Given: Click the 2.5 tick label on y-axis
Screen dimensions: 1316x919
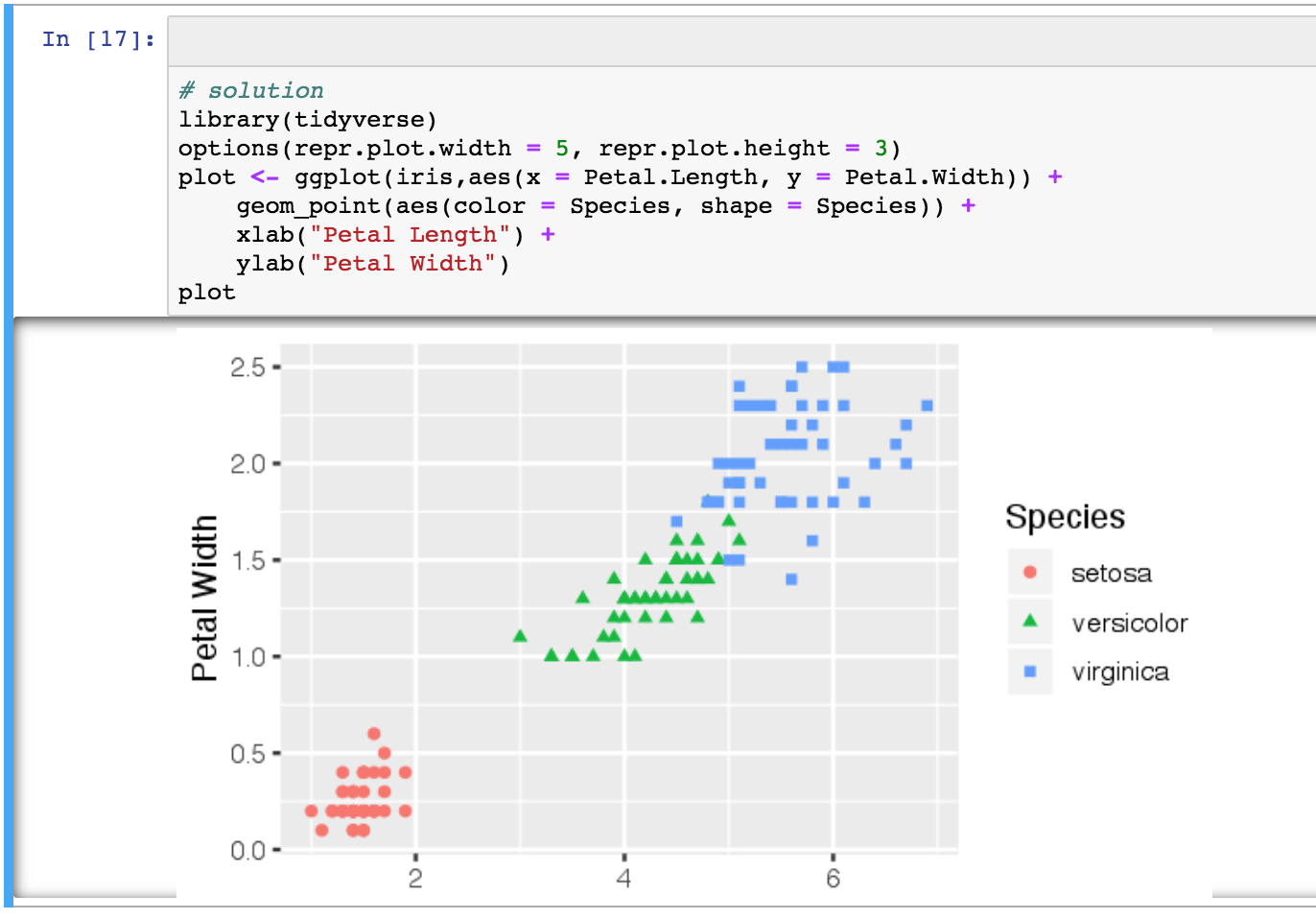Looking at the screenshot, I should (247, 367).
